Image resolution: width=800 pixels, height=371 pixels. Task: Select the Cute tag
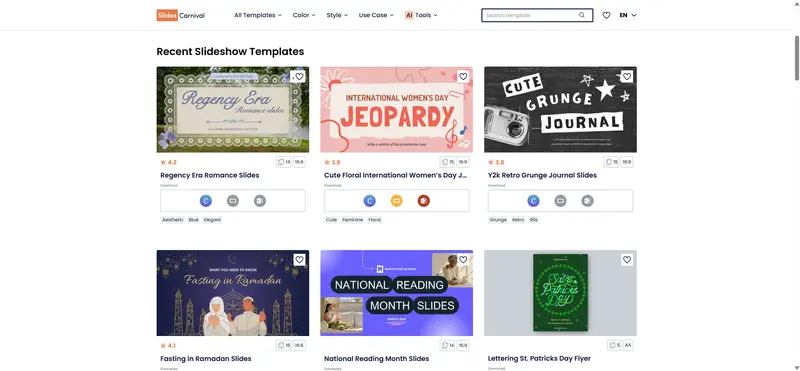[x=332, y=220]
